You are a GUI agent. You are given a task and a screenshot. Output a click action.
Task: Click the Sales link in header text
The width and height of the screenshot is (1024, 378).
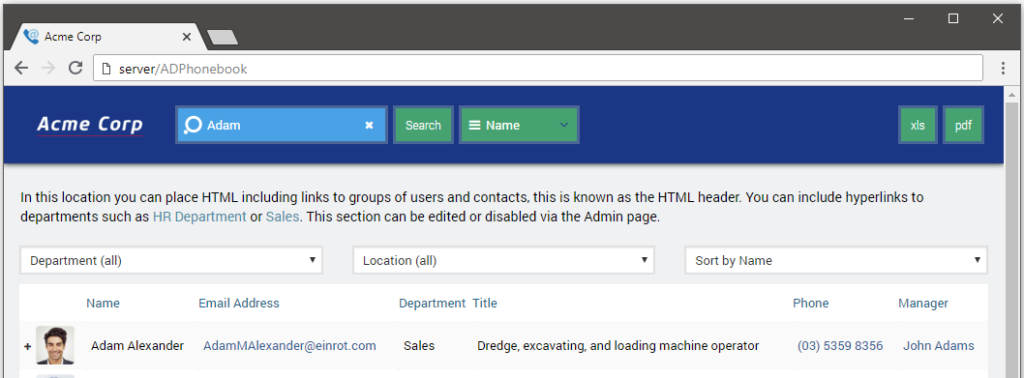pos(282,217)
